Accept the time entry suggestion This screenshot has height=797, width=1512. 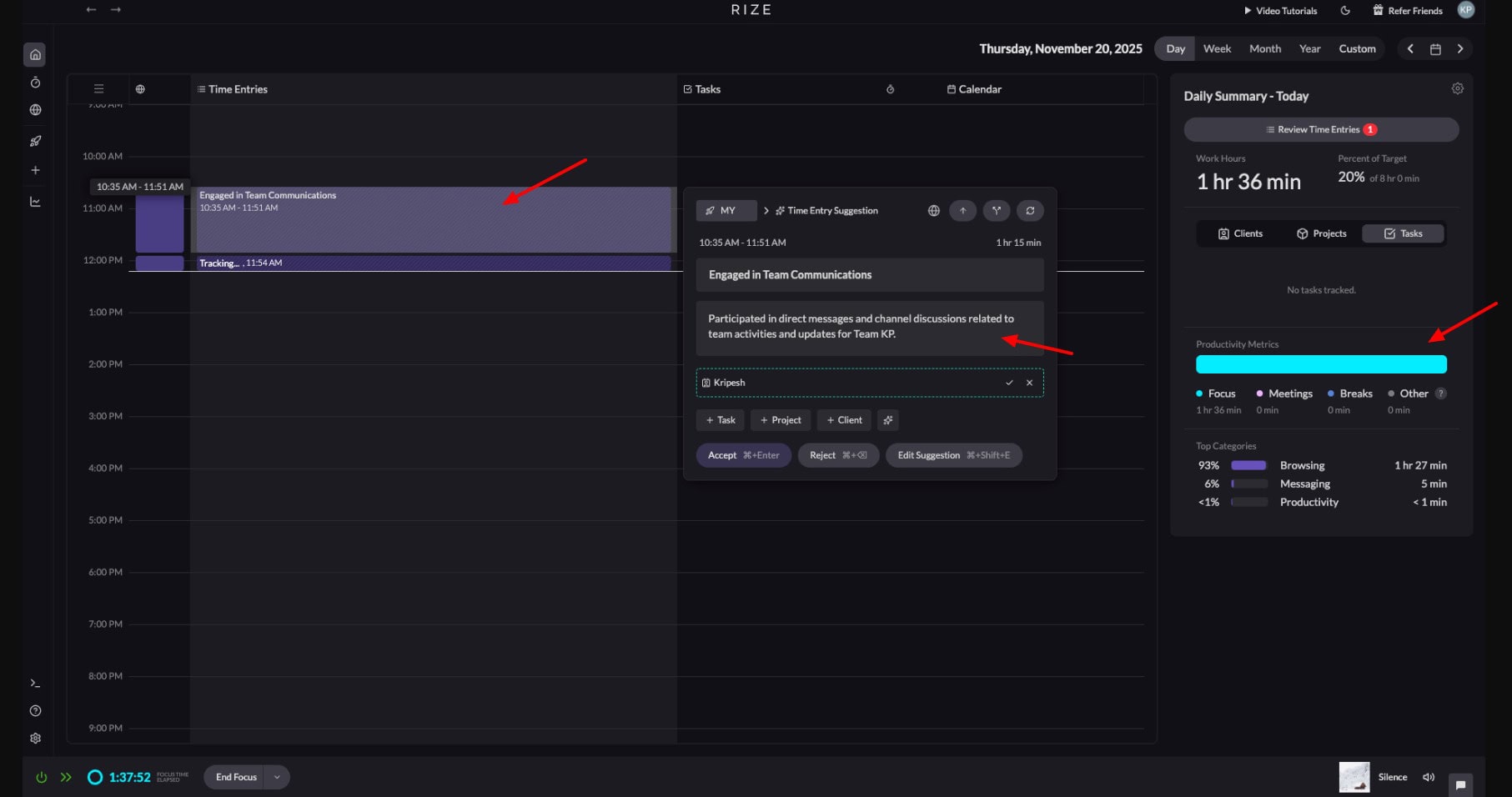point(743,455)
